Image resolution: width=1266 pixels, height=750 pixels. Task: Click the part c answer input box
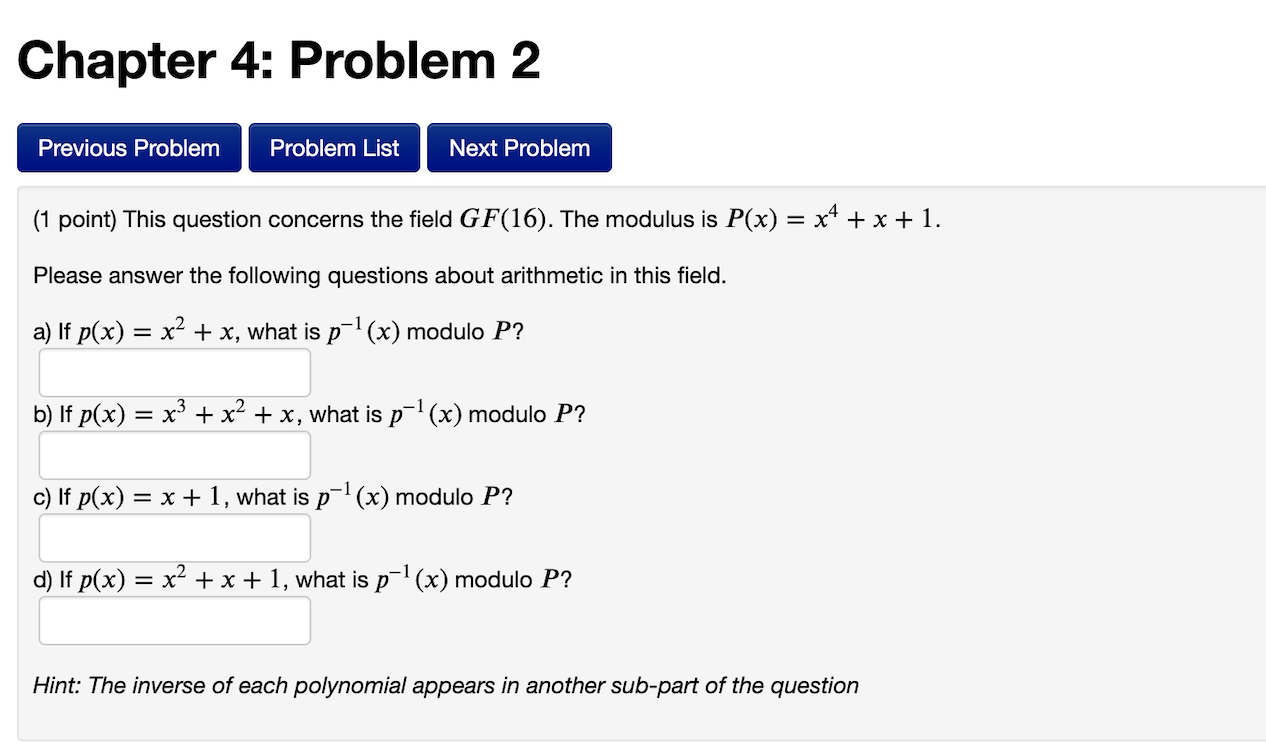(174, 537)
